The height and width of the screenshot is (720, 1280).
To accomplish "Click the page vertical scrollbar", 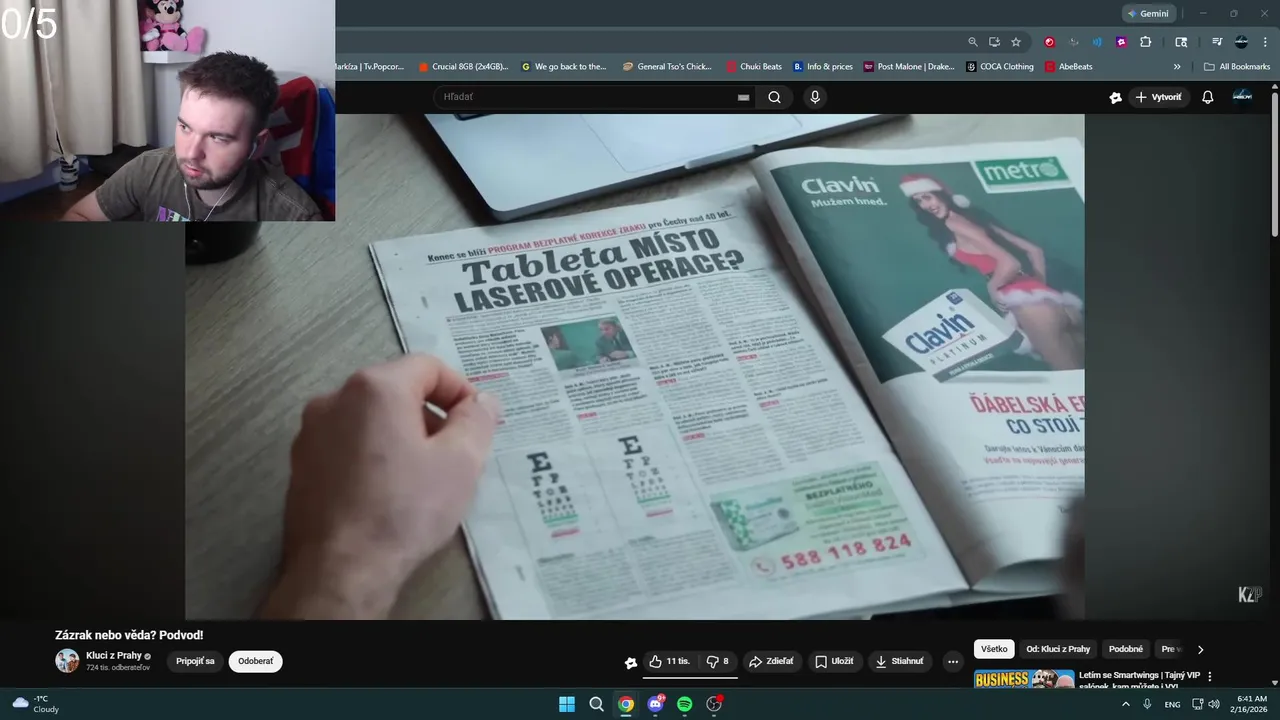I will pos(1275,165).
